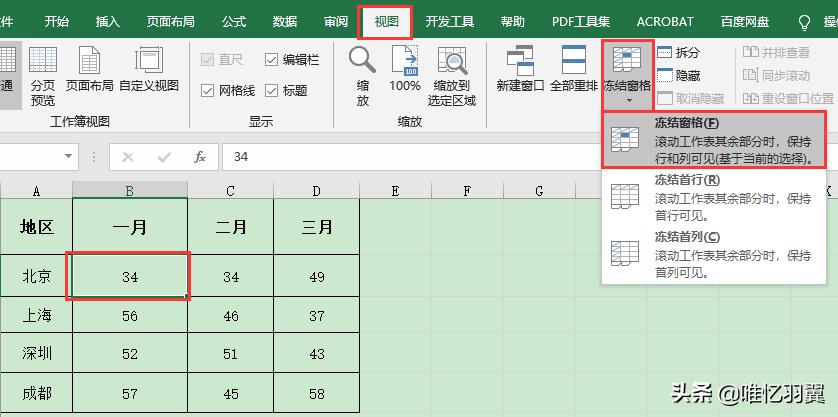Viewport: 838px width, 417px height.
Task: Choose 冻结首列(C) freeze first column
Action: pyautogui.click(x=713, y=254)
